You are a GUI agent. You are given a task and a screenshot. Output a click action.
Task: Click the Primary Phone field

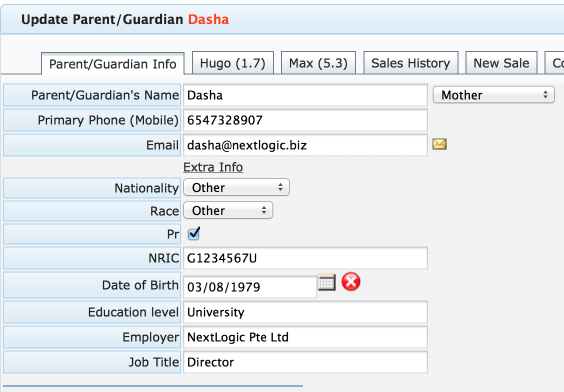tap(305, 120)
